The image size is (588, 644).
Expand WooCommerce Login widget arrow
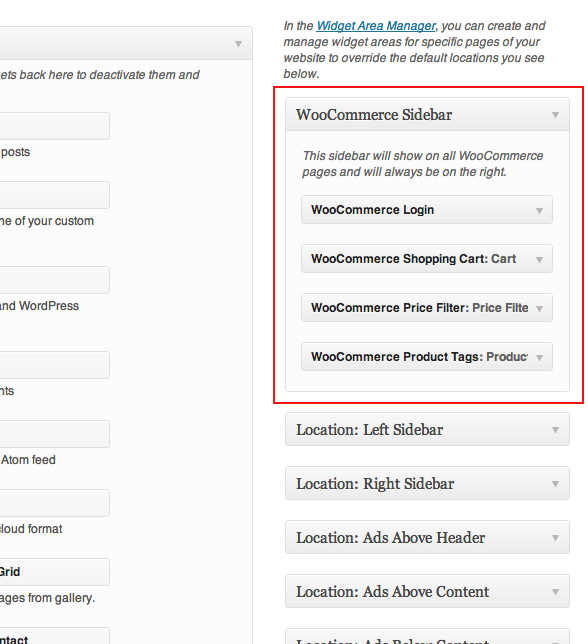pyautogui.click(x=539, y=211)
